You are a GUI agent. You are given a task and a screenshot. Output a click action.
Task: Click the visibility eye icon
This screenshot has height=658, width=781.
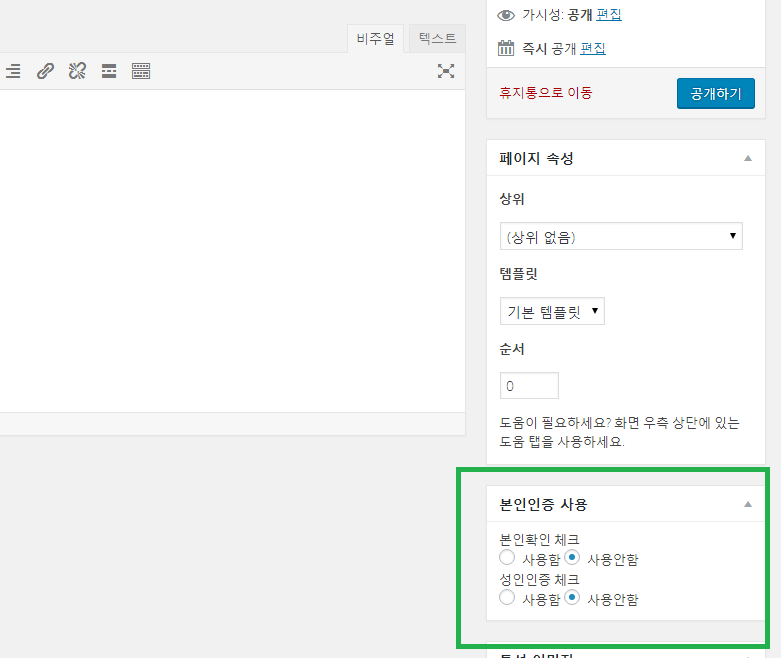click(x=506, y=15)
